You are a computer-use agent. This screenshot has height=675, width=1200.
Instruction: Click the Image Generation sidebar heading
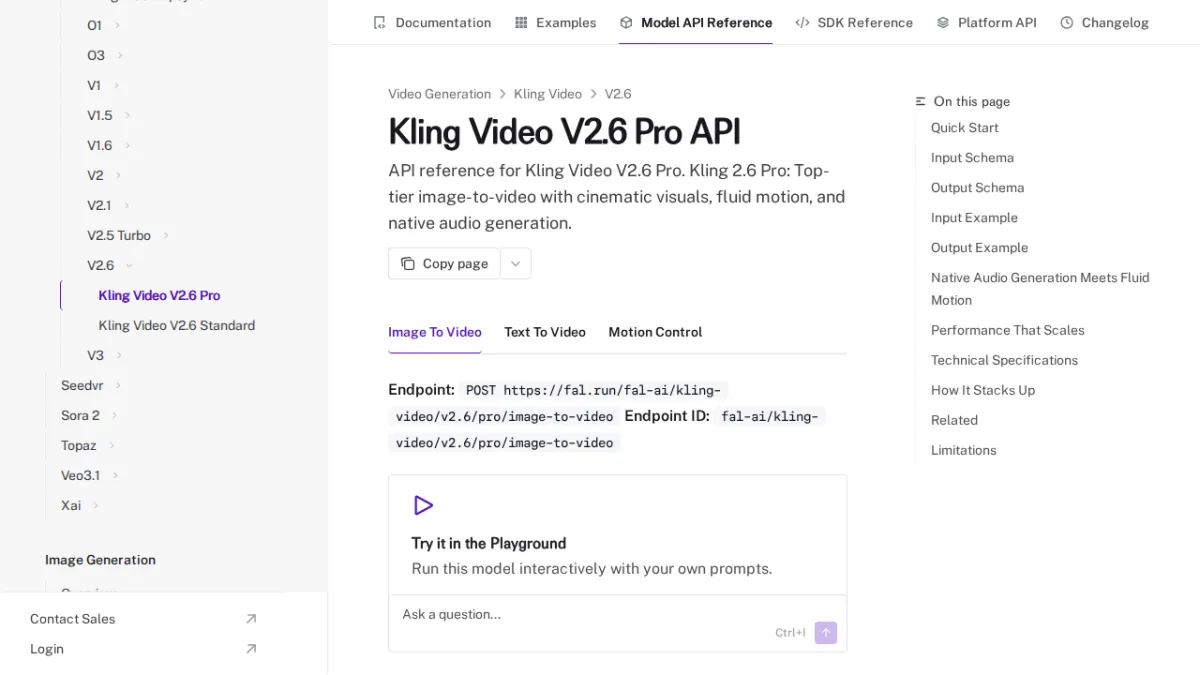point(100,560)
